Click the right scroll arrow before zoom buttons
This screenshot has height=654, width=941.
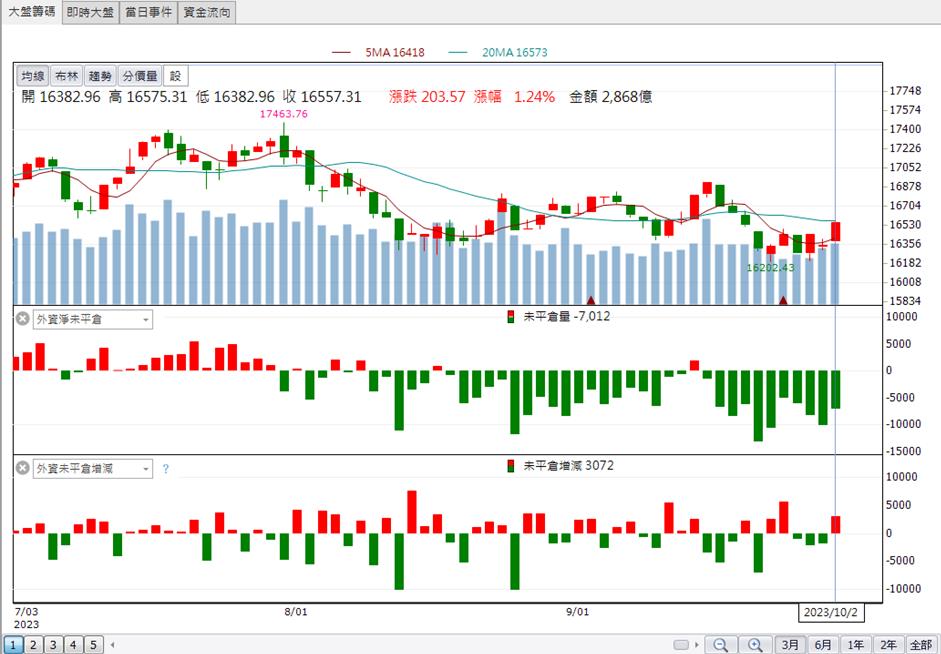696,645
